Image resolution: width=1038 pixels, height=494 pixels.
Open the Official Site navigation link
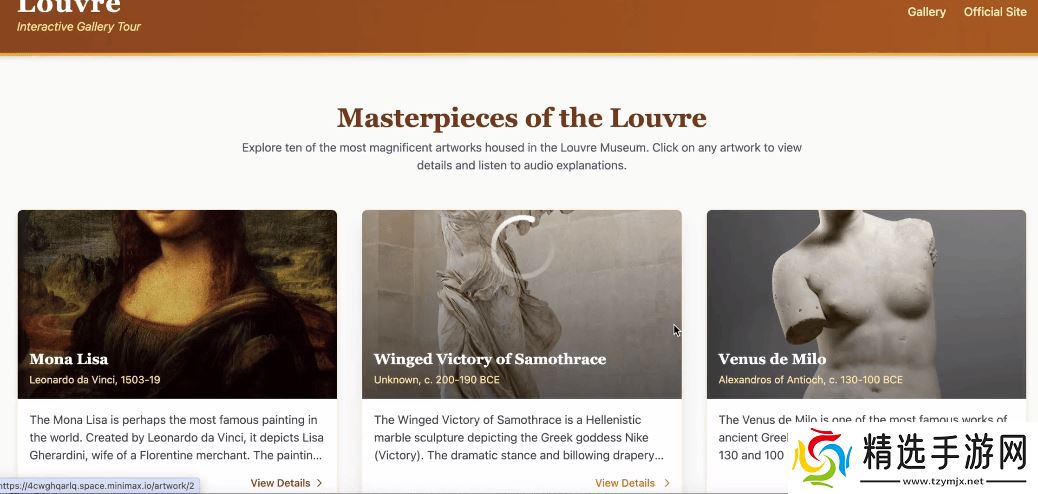click(995, 12)
